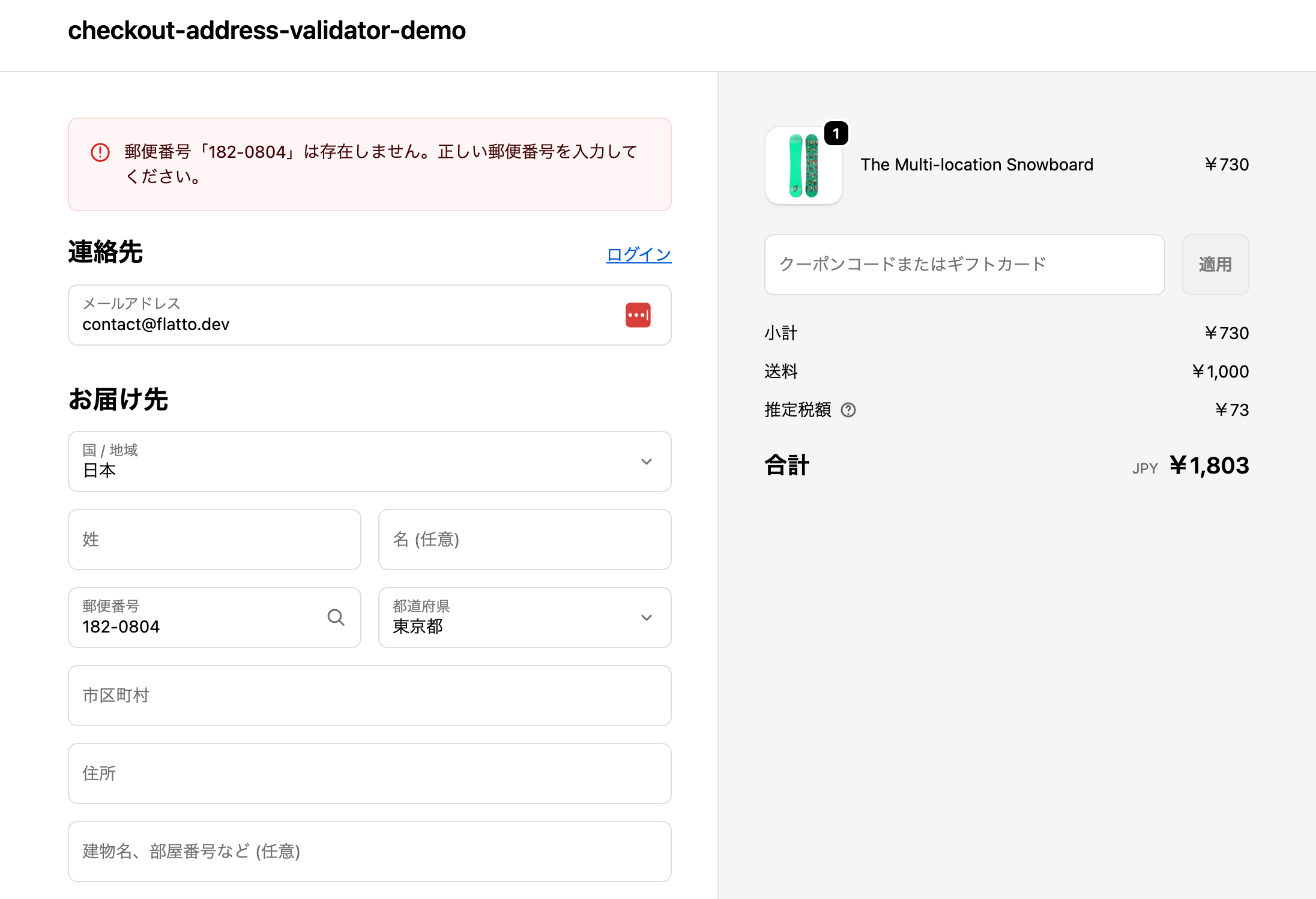This screenshot has height=899, width=1316.
Task: Select the 郵便番号 postal code field
Action: [x=198, y=618]
